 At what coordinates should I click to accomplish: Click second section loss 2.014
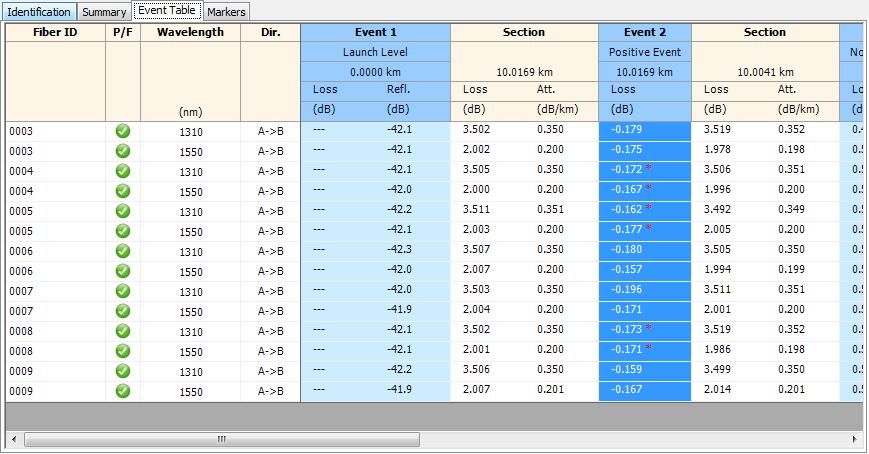pos(717,389)
